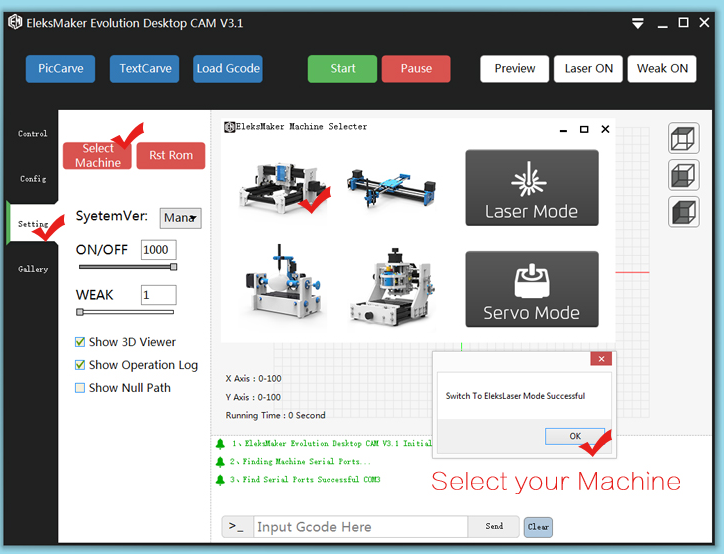Switch to the Gallery tab

32,269
